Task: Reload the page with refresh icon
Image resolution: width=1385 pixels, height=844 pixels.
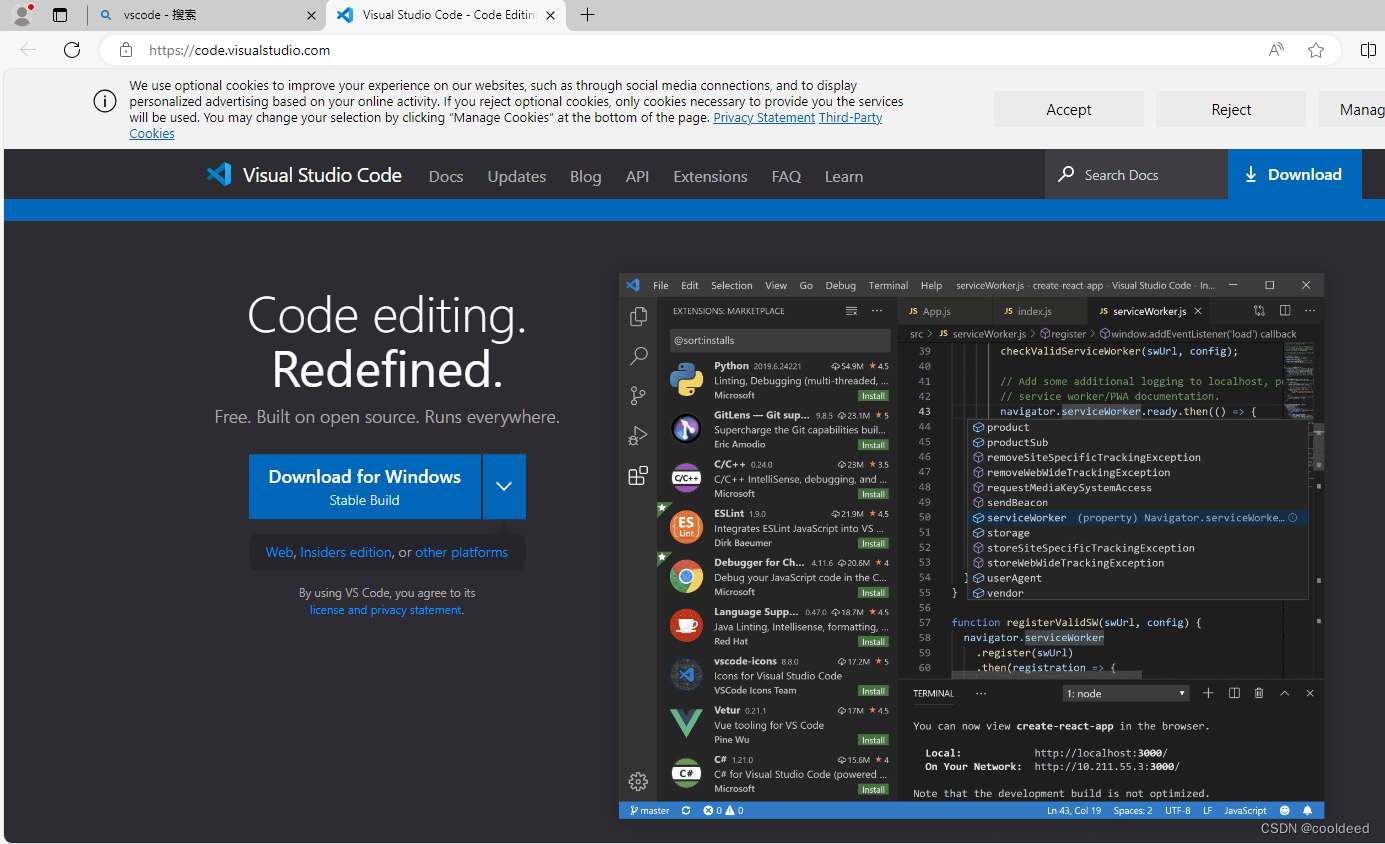Action: pyautogui.click(x=72, y=50)
